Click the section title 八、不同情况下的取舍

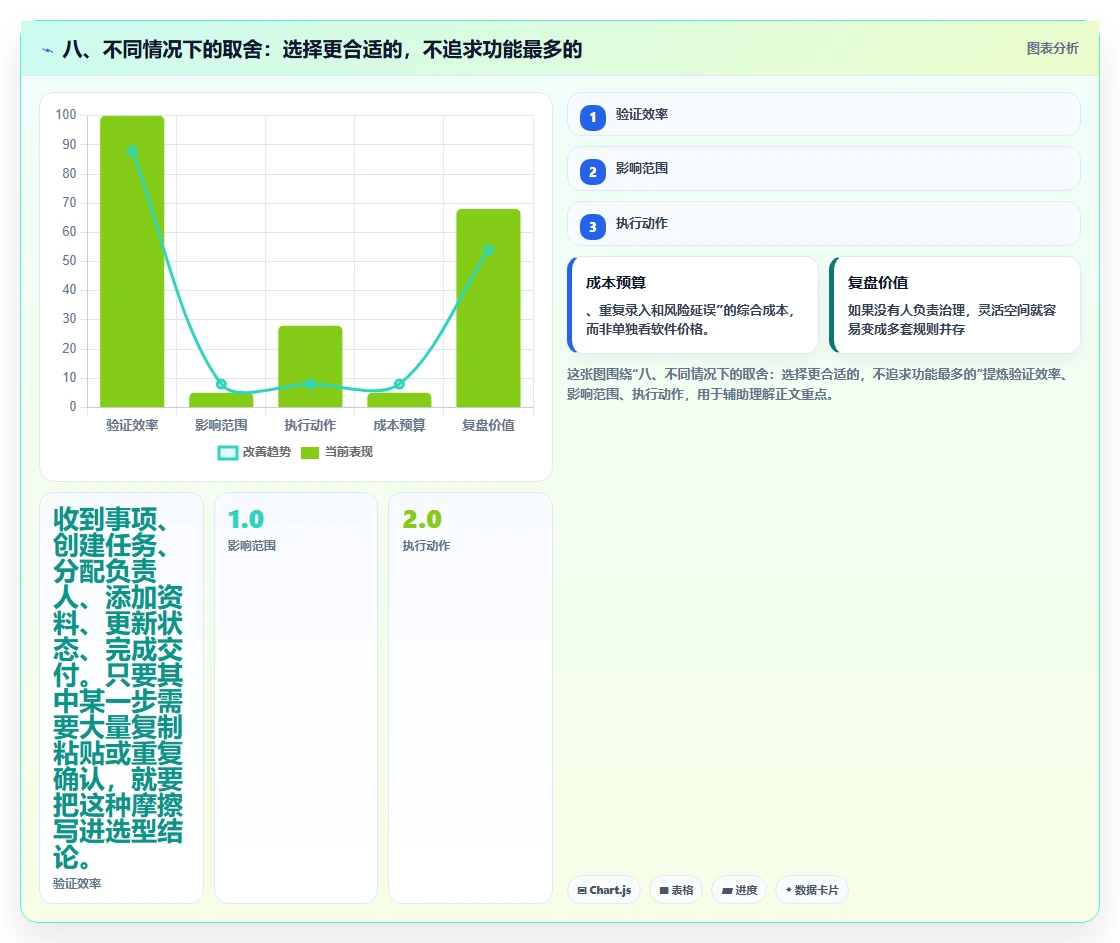323,49
